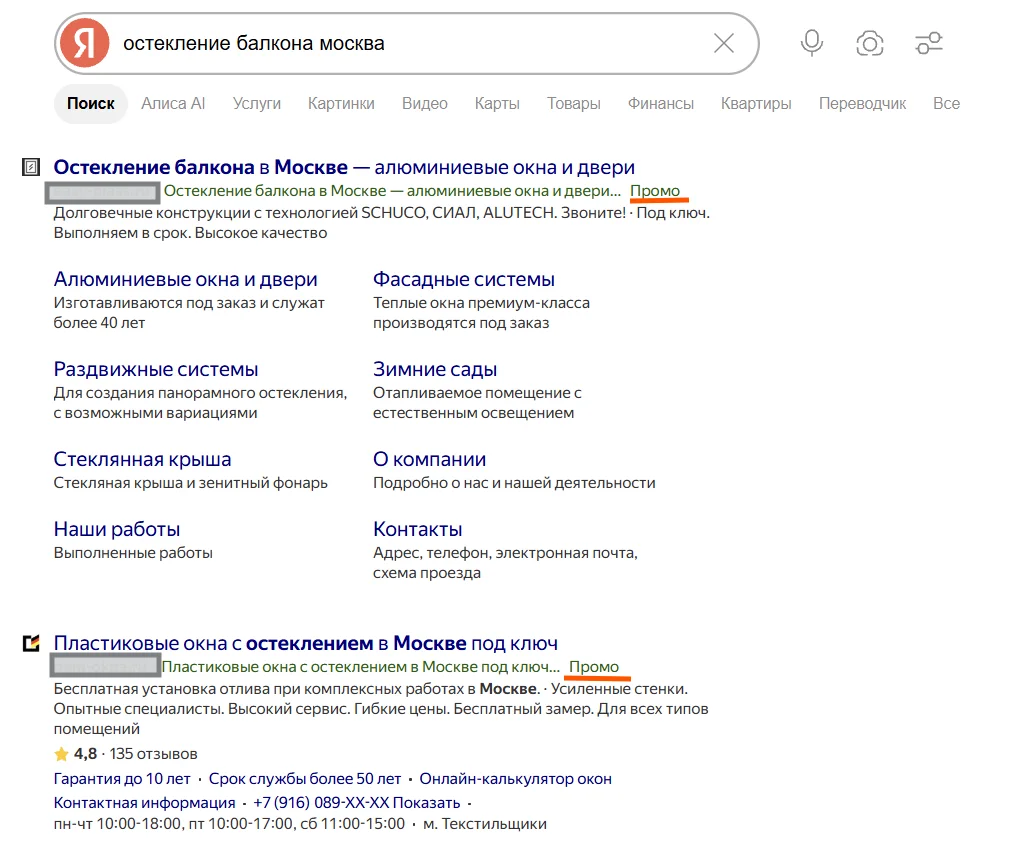
Task: Open the Услуги tab
Action: point(256,103)
